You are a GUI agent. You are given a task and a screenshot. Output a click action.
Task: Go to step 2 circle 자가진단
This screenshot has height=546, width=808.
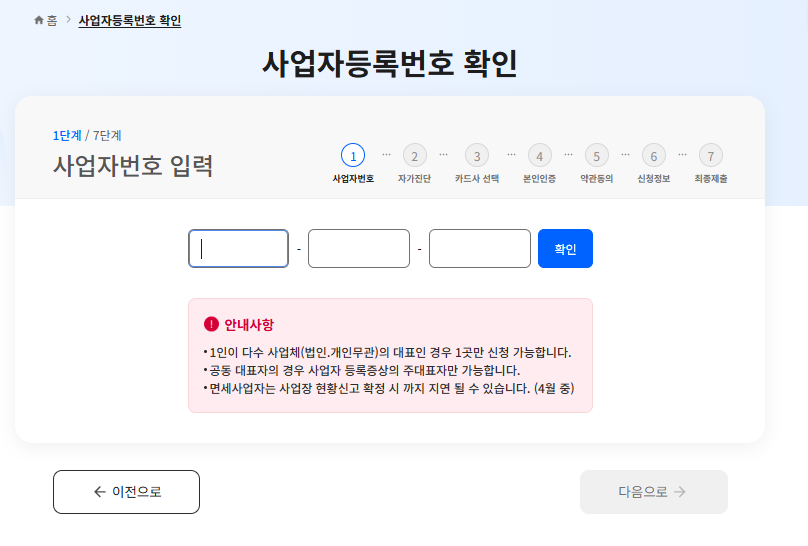414,155
